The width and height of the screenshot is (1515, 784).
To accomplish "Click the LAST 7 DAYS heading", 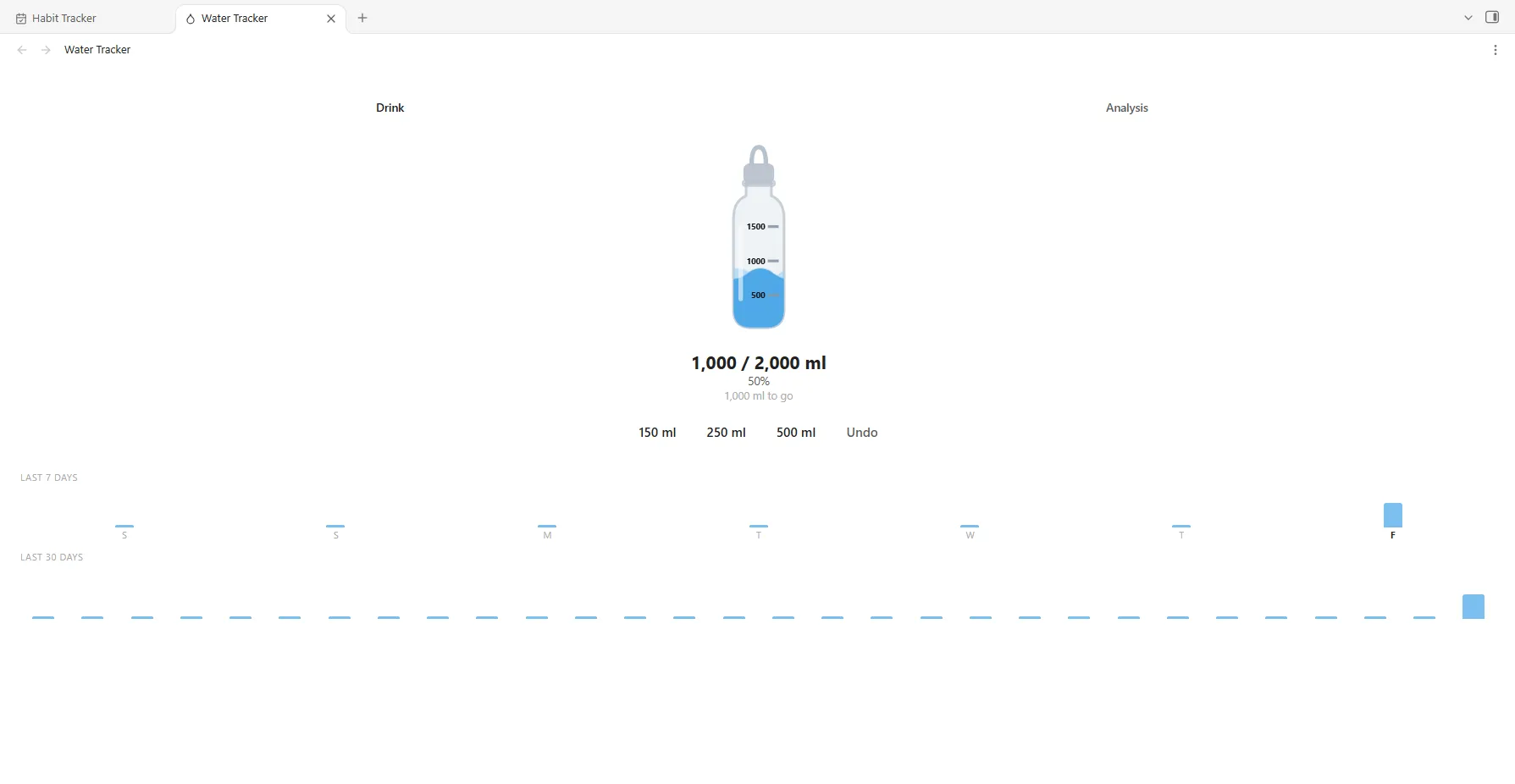I will click(x=49, y=478).
